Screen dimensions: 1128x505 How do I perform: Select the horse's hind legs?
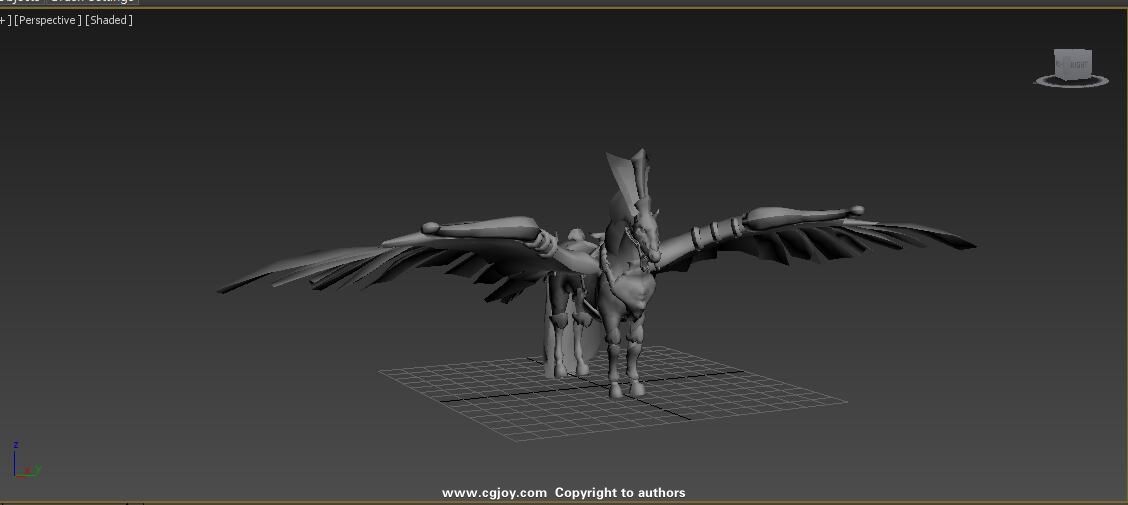pos(560,340)
